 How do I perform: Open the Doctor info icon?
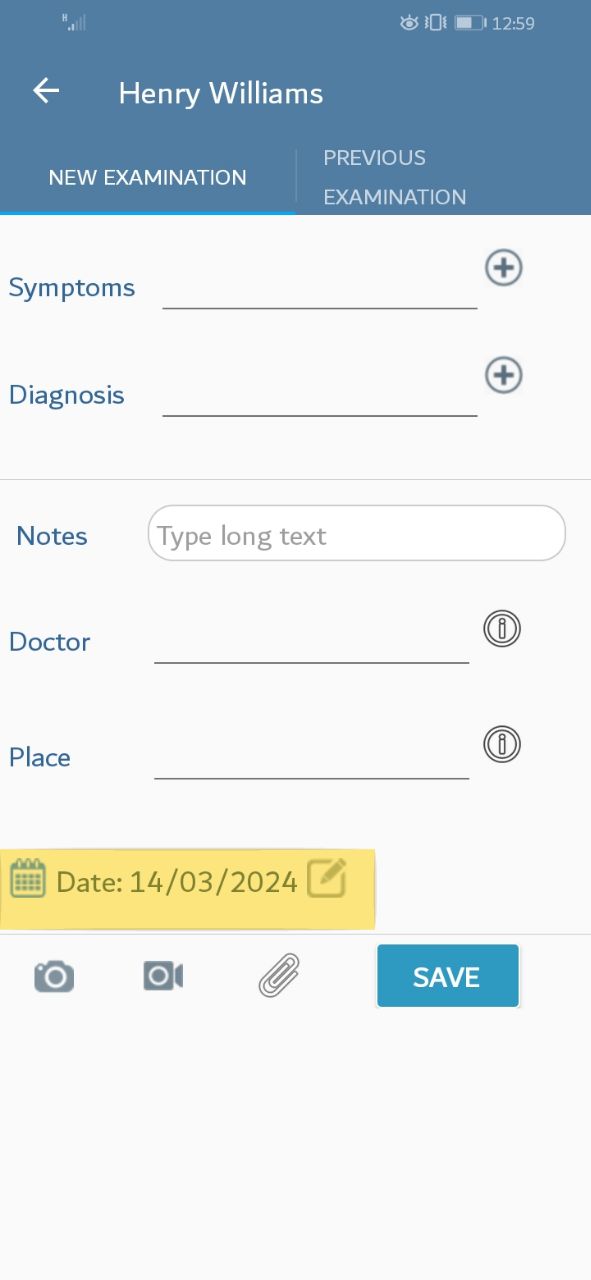[502, 629]
